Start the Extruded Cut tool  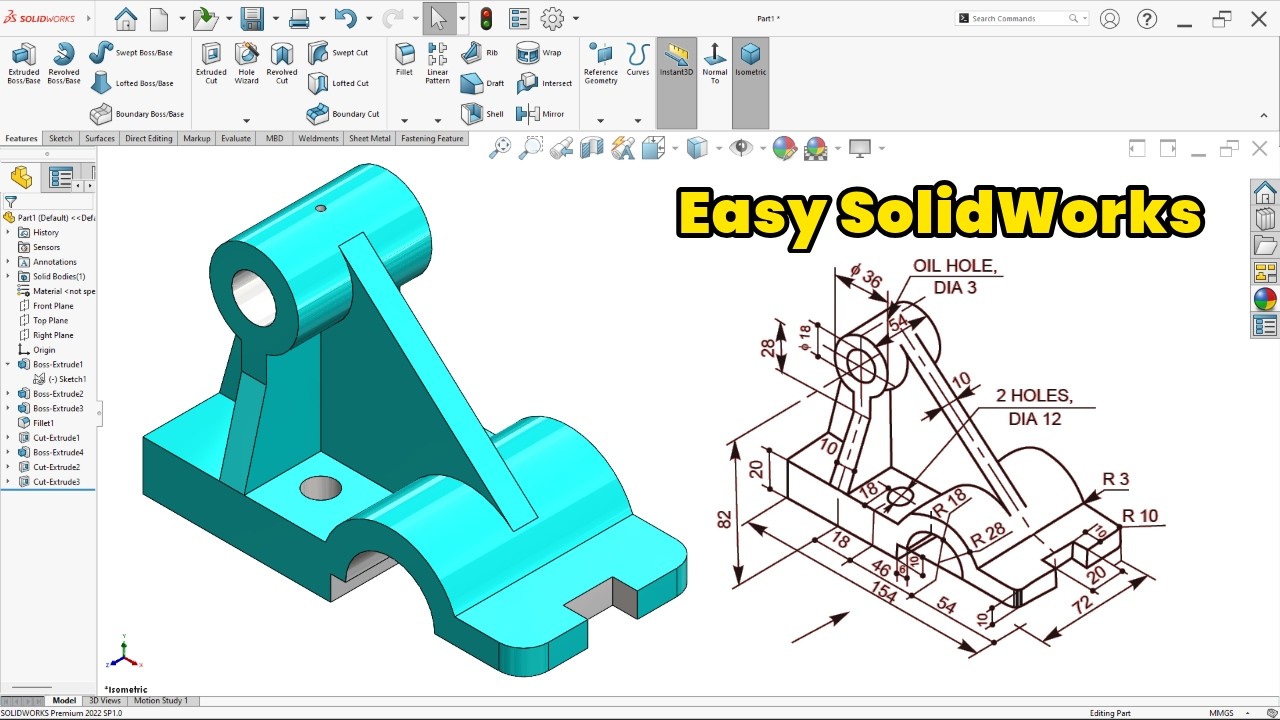pos(211,64)
